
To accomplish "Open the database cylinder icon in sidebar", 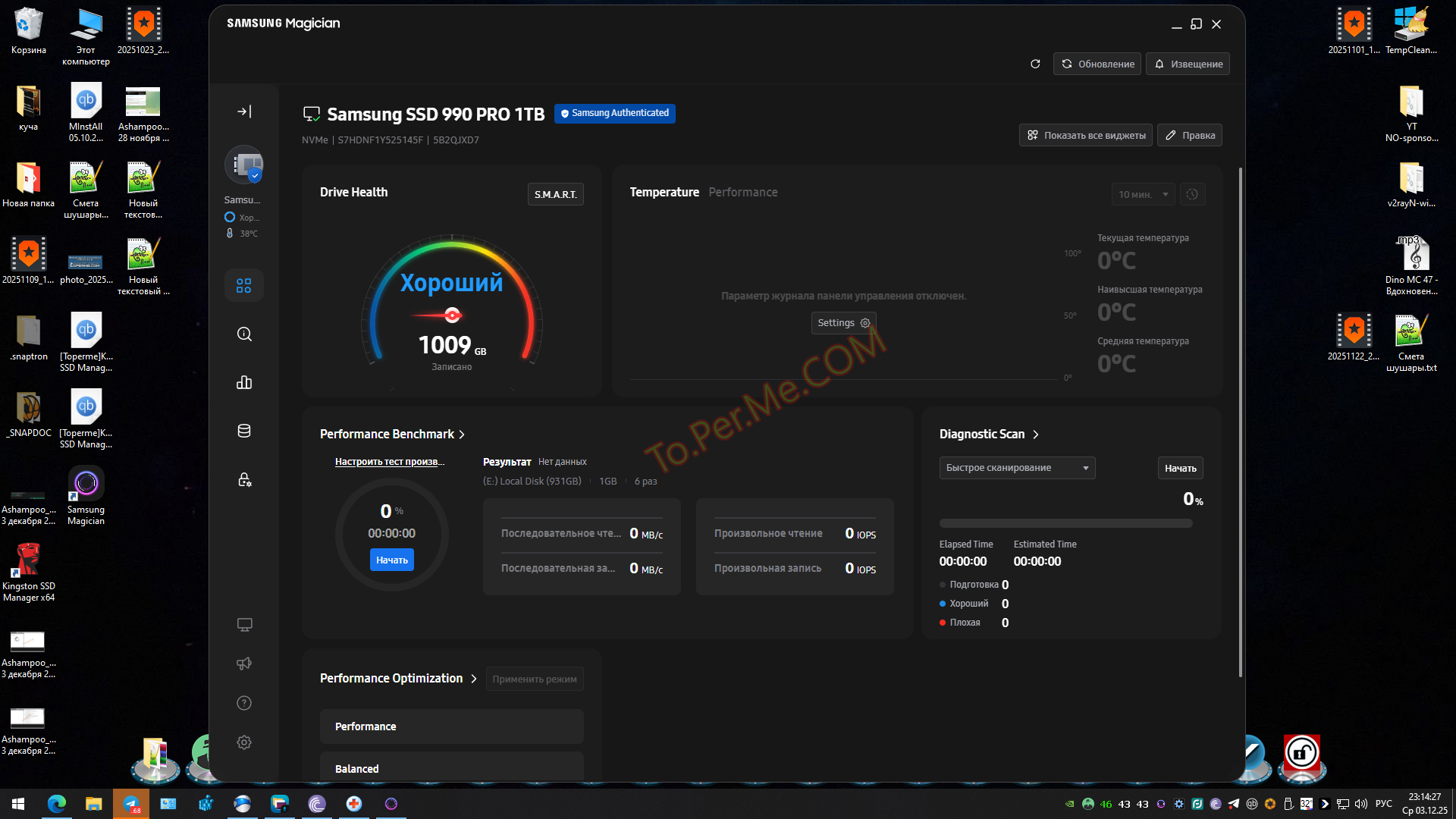I will tap(244, 431).
